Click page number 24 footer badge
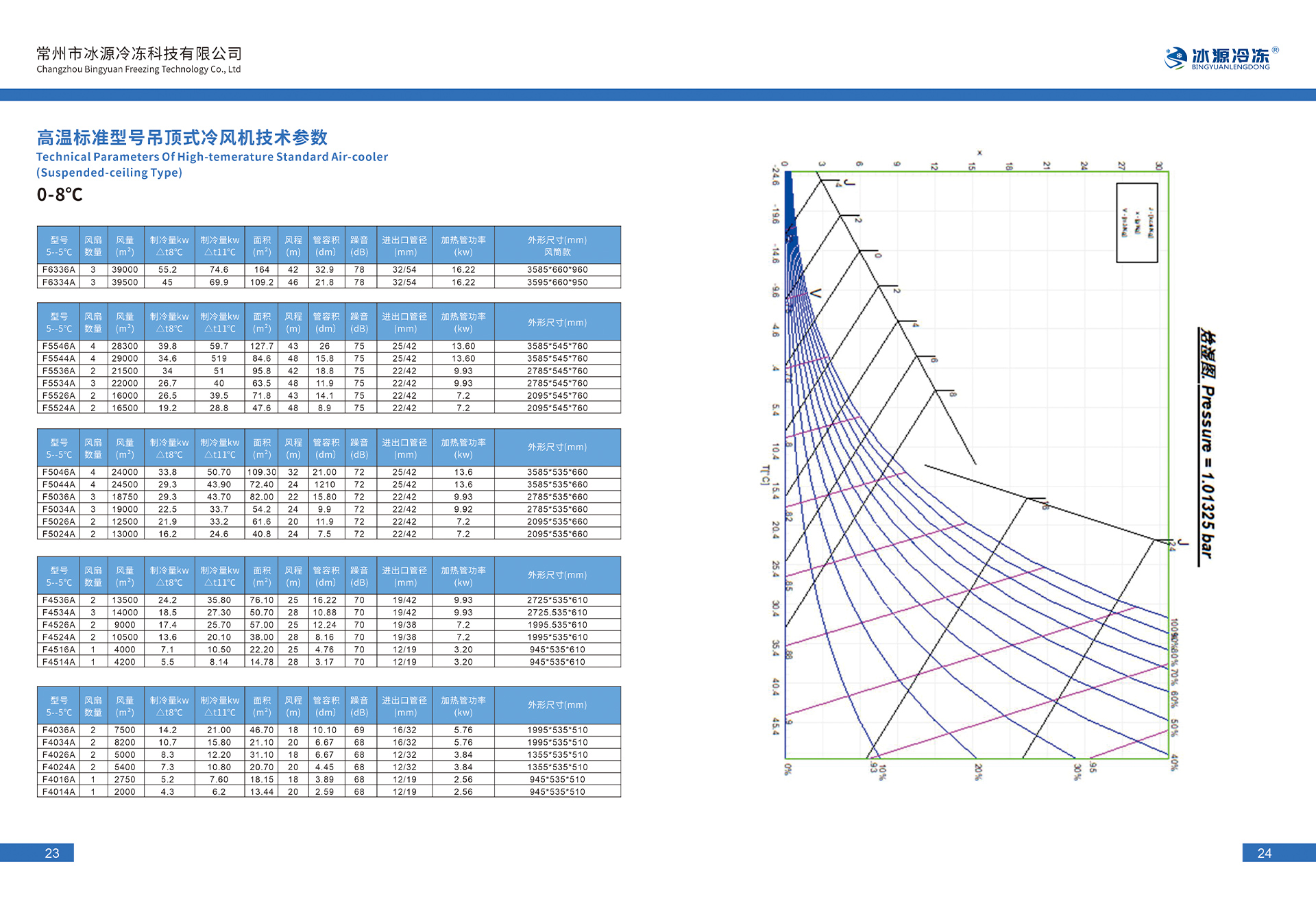Viewport: 1316px width, 899px height. coord(1279,853)
